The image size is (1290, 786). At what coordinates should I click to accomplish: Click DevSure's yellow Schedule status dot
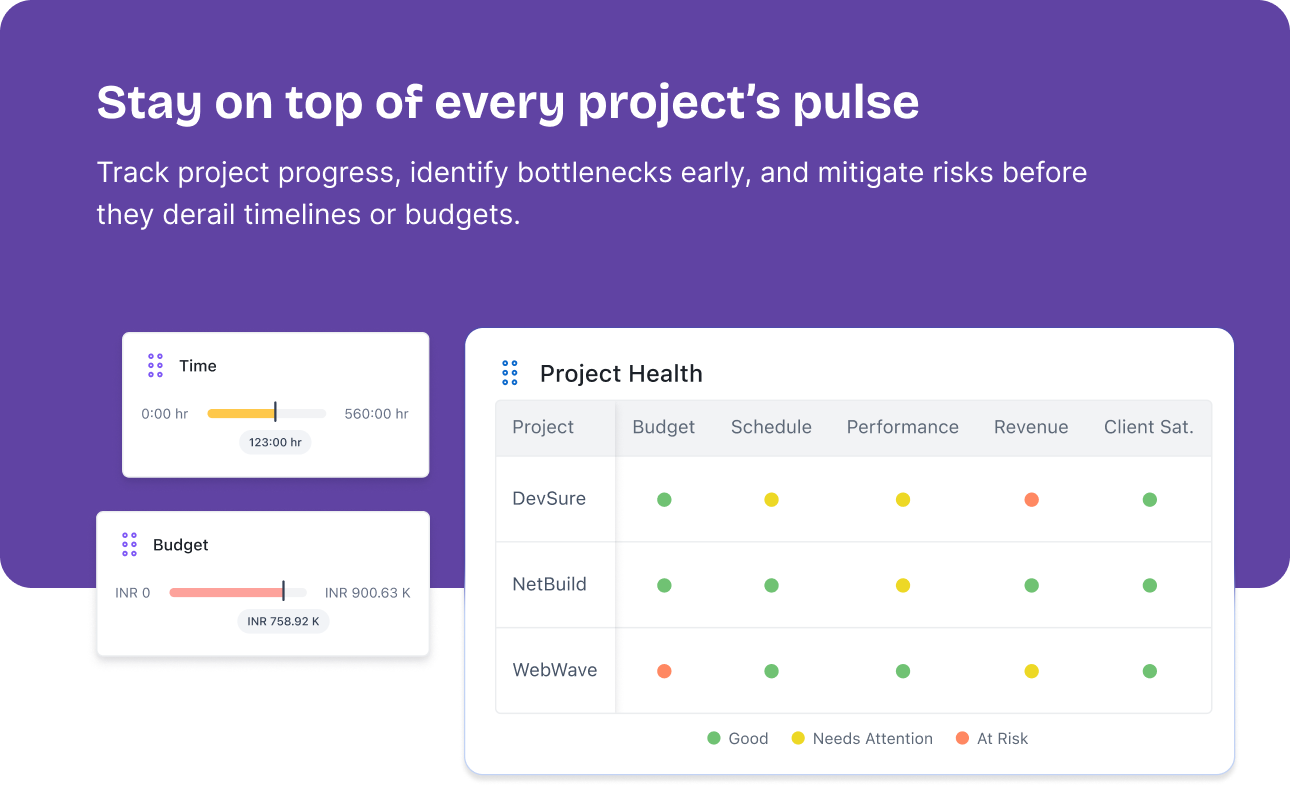tap(771, 499)
